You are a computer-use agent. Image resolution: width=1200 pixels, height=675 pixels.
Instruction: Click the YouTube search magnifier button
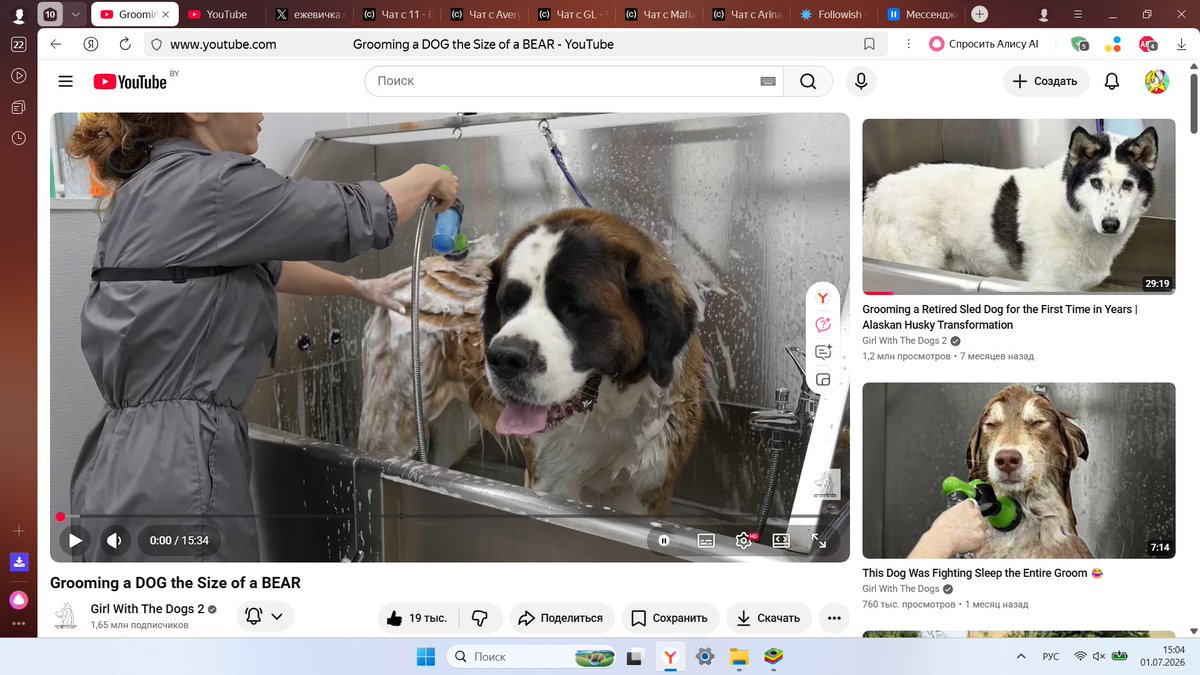[808, 81]
